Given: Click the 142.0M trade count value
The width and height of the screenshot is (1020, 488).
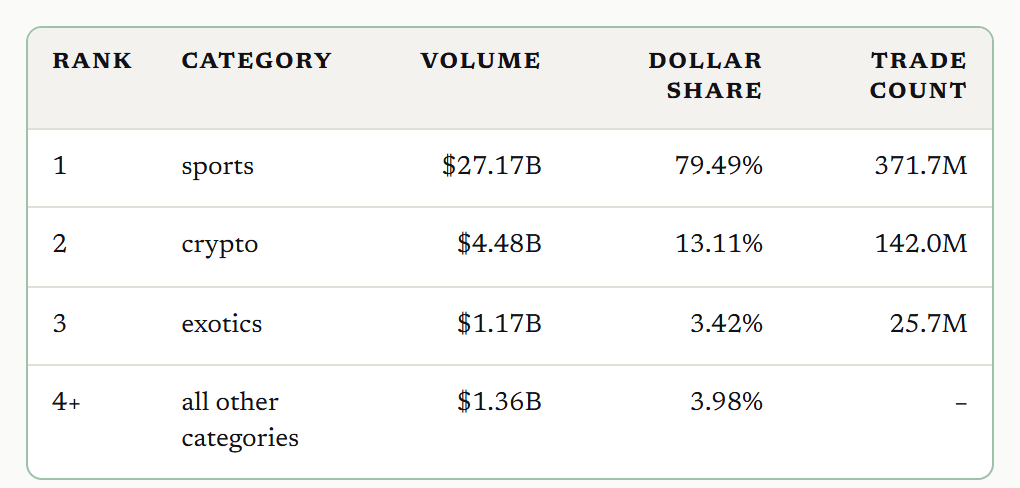Looking at the screenshot, I should click(x=921, y=244).
